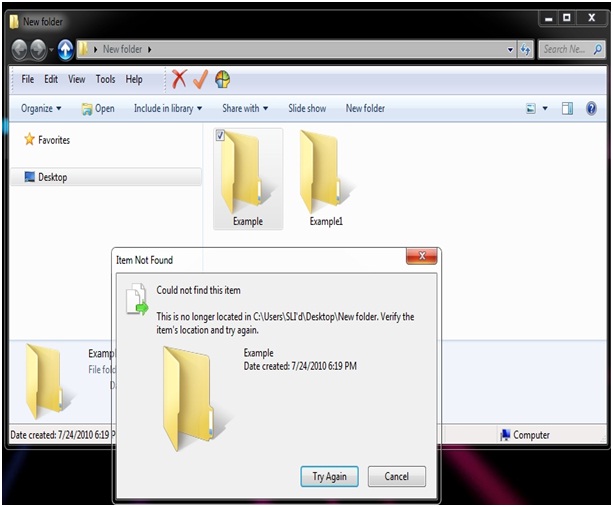Open the Tools menu
Screen dimensions: 613x507
coord(105,79)
